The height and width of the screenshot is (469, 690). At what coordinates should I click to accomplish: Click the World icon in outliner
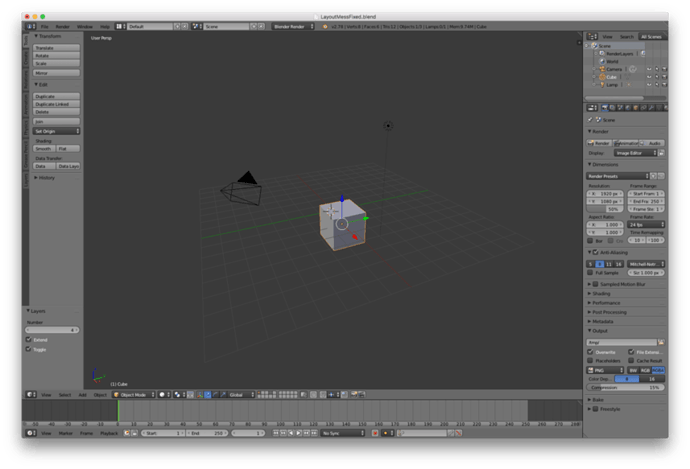click(x=602, y=62)
